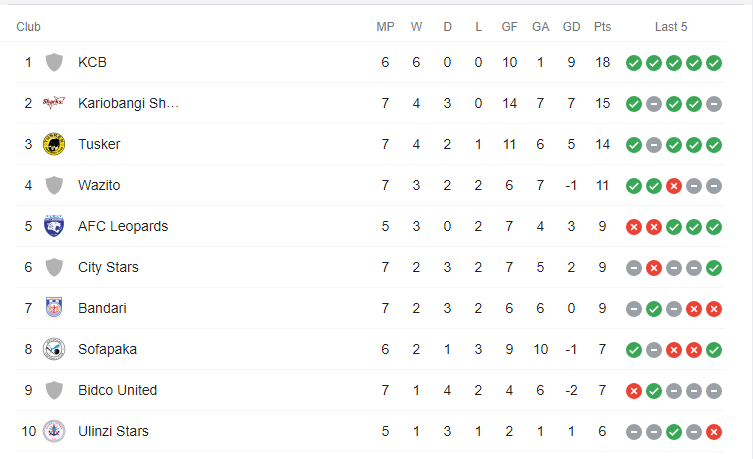Click the AFC Leopards club logo
Viewport: 753px width, 459px height.
tap(54, 226)
